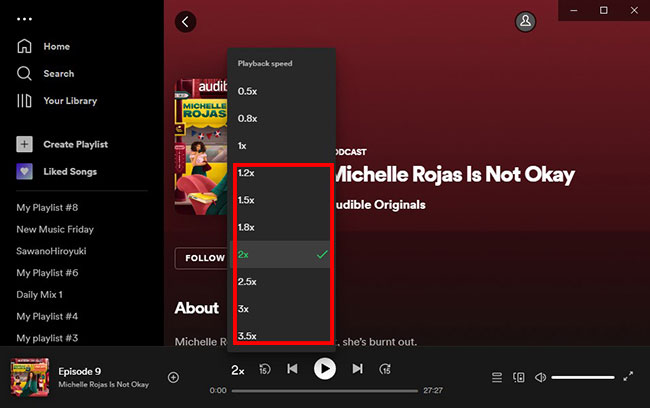
Task: Open Liked Songs heart icon
Action: point(24,171)
